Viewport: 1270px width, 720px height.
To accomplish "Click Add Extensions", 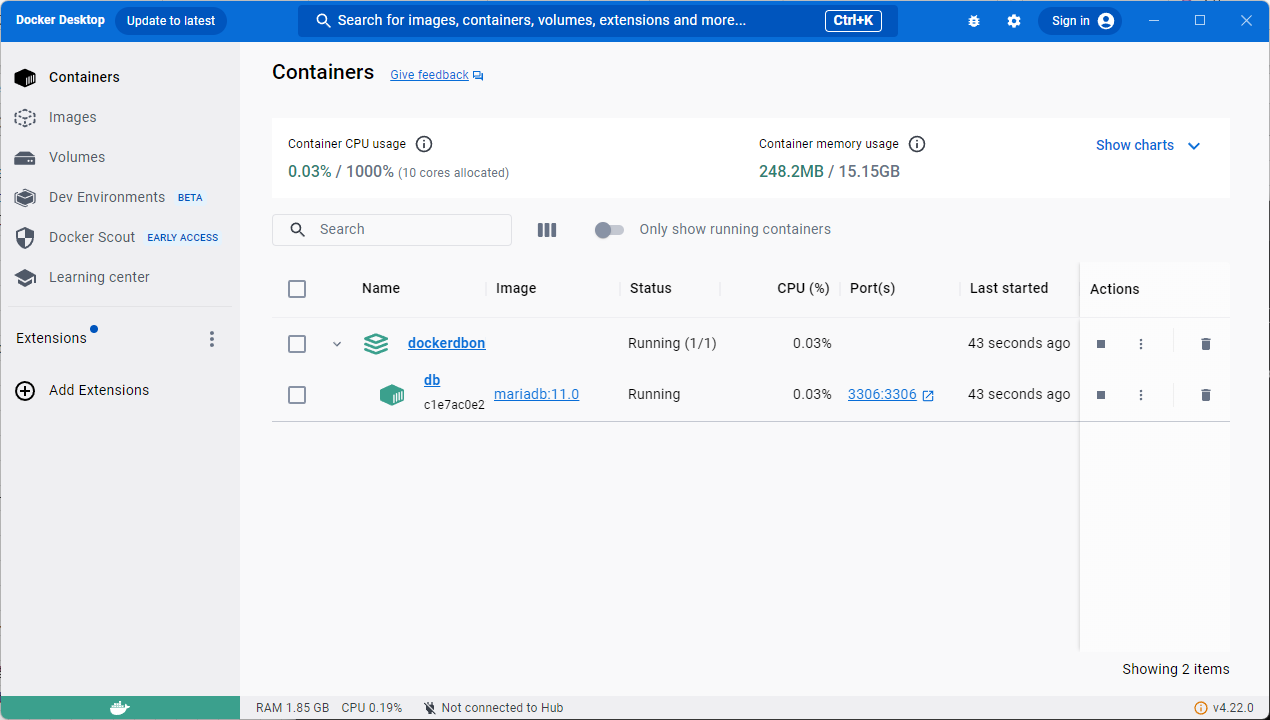I will click(x=99, y=390).
